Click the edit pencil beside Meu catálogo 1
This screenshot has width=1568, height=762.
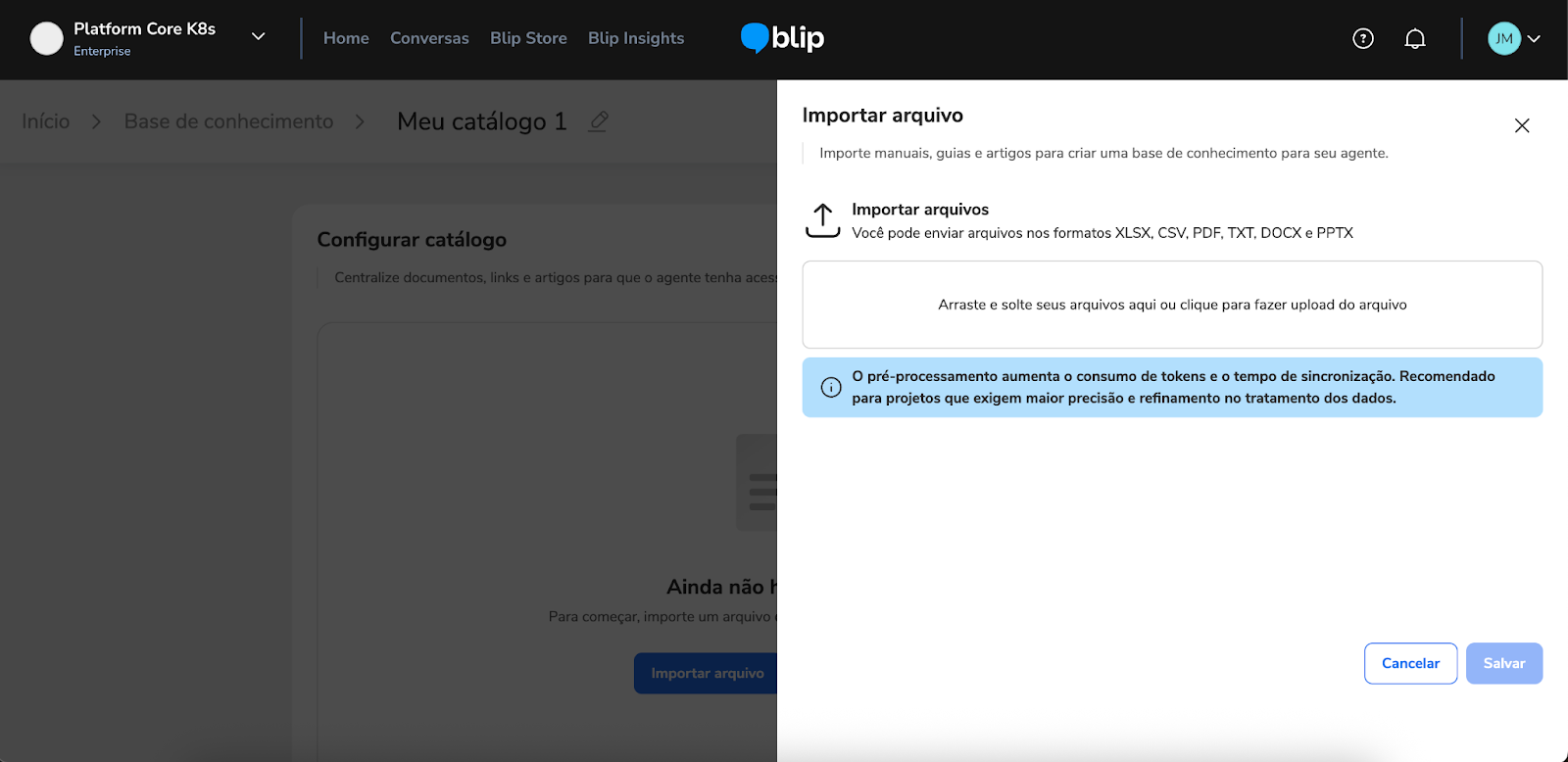pyautogui.click(x=599, y=121)
